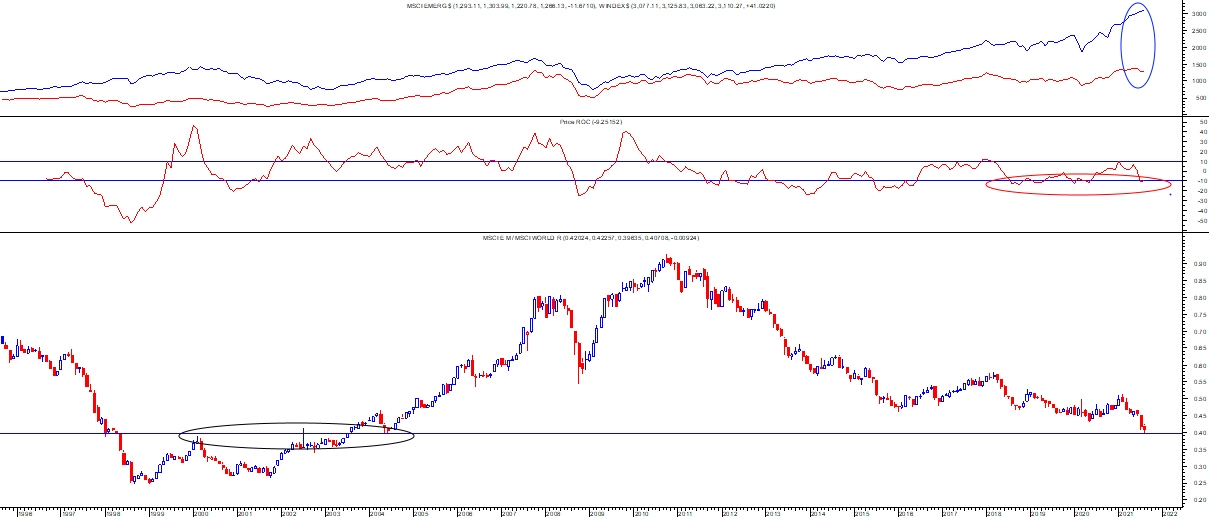Select the 2018 year label on time axis
The width and height of the screenshot is (1209, 517).
coord(992,512)
